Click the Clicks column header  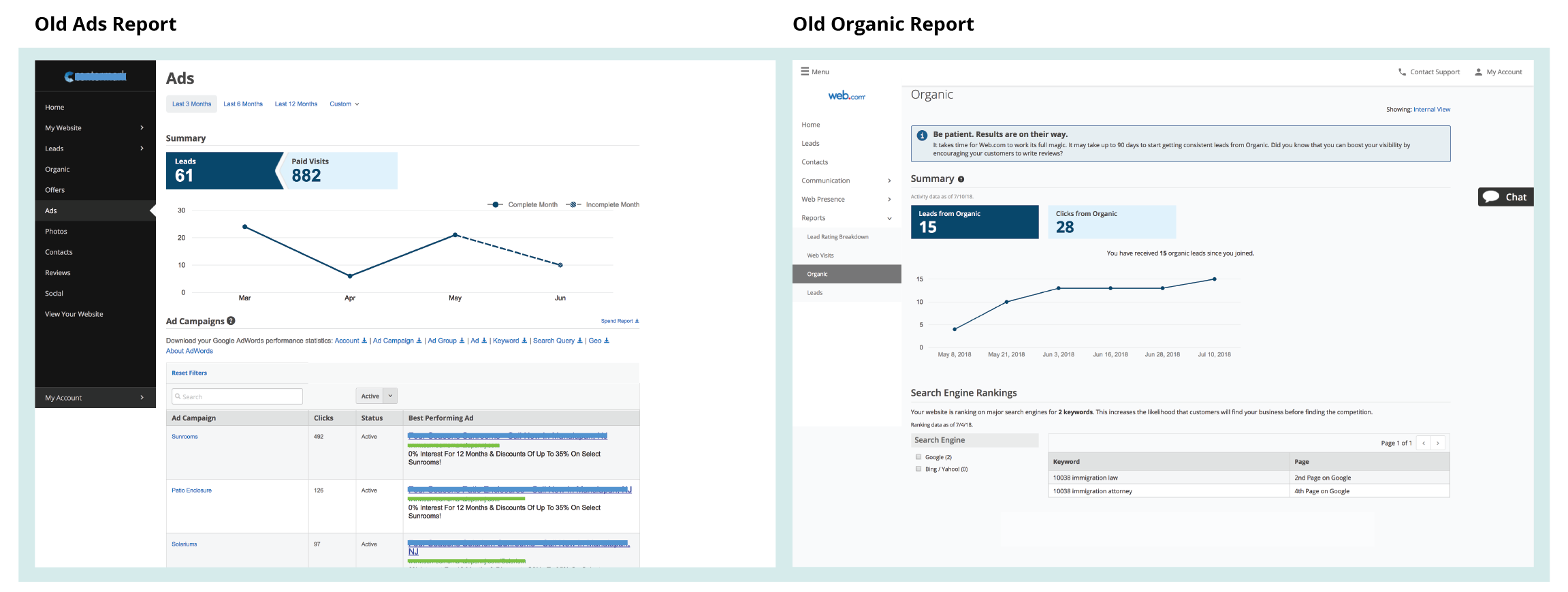(323, 418)
